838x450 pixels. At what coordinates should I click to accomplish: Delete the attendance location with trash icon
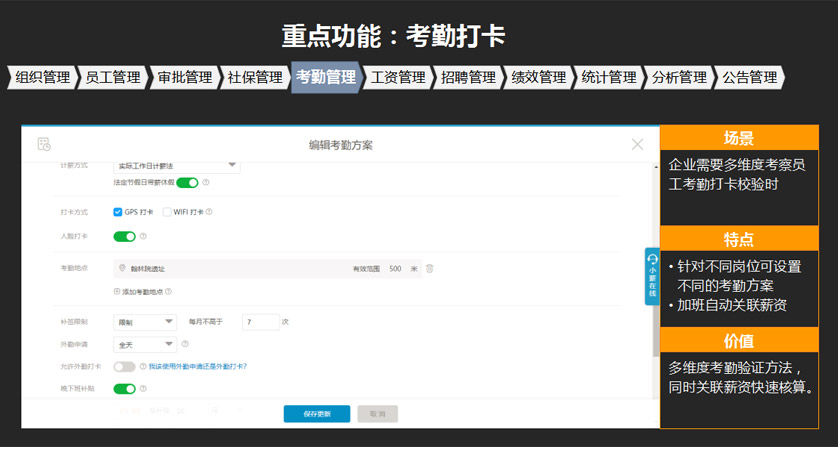[430, 269]
